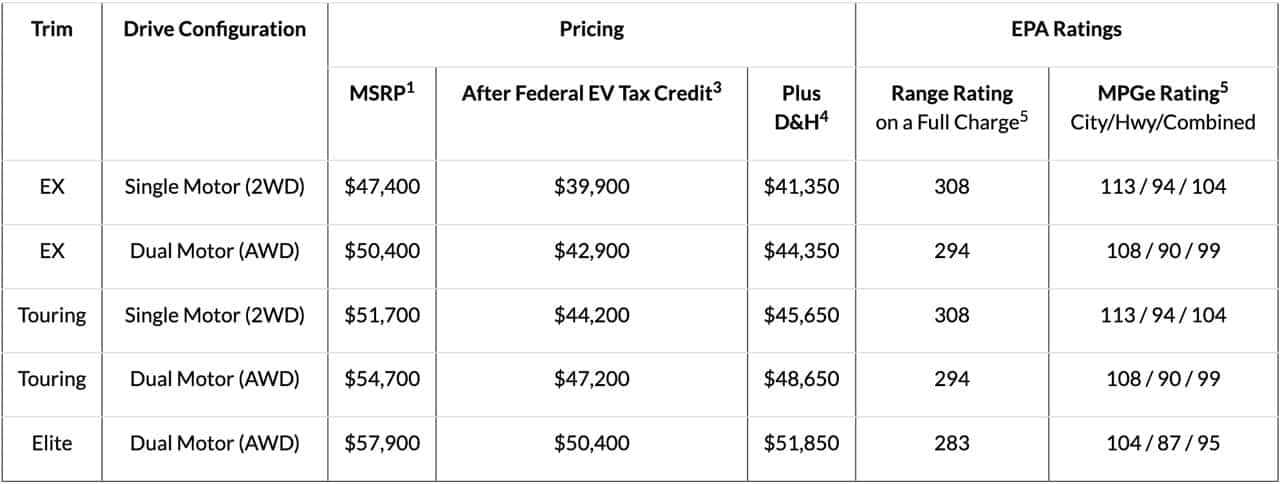Click the 104 / 87 / 95 MPGe cell
The height and width of the screenshot is (484, 1280).
coord(1165,442)
